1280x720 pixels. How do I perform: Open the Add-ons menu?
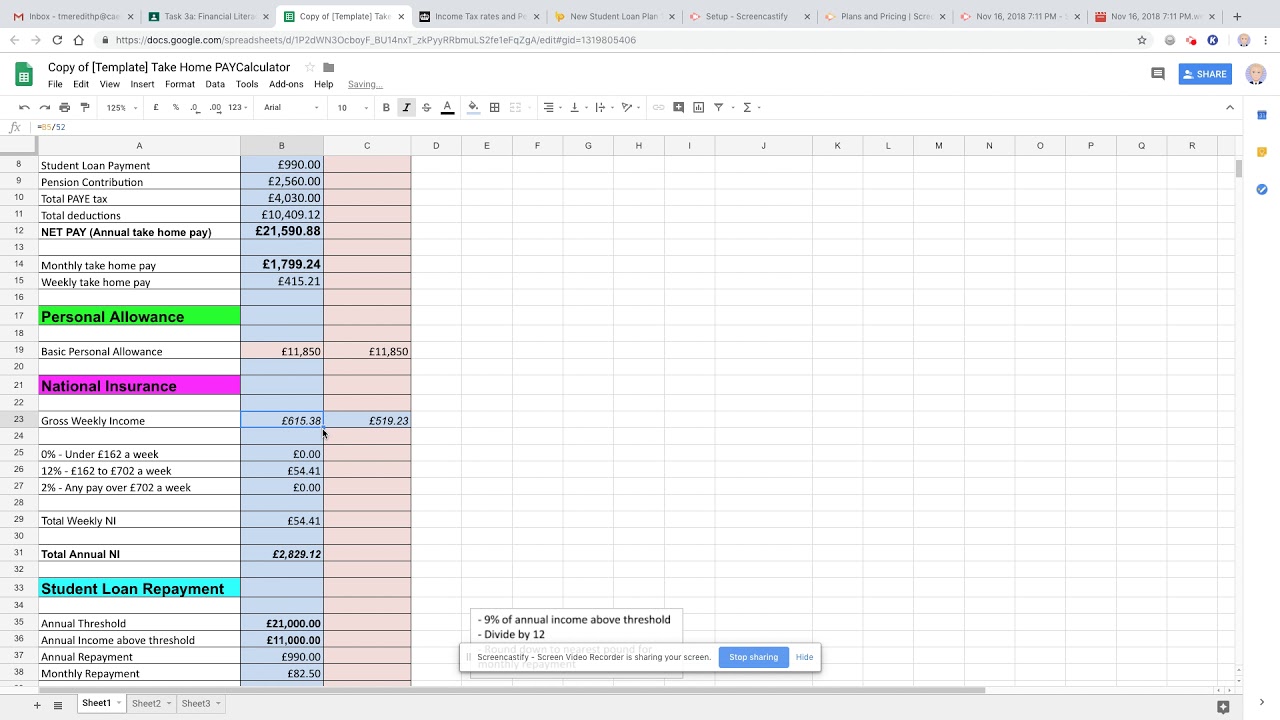(x=286, y=84)
